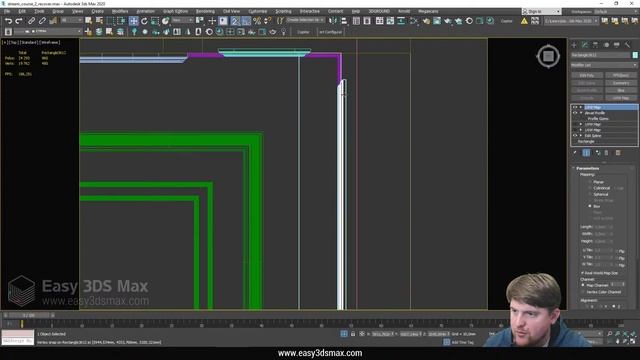Open the File menu

[x=7, y=11]
